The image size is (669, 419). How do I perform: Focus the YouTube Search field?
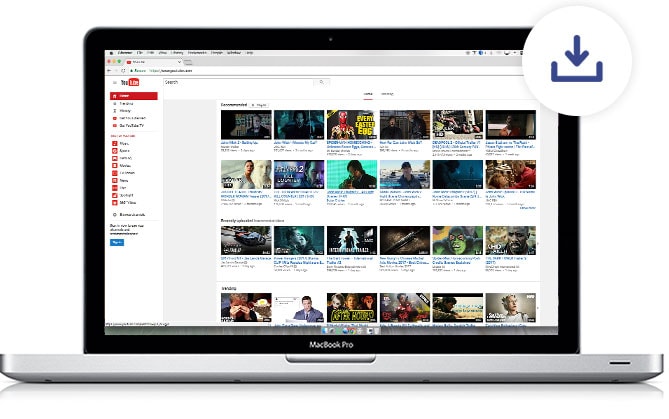point(239,82)
